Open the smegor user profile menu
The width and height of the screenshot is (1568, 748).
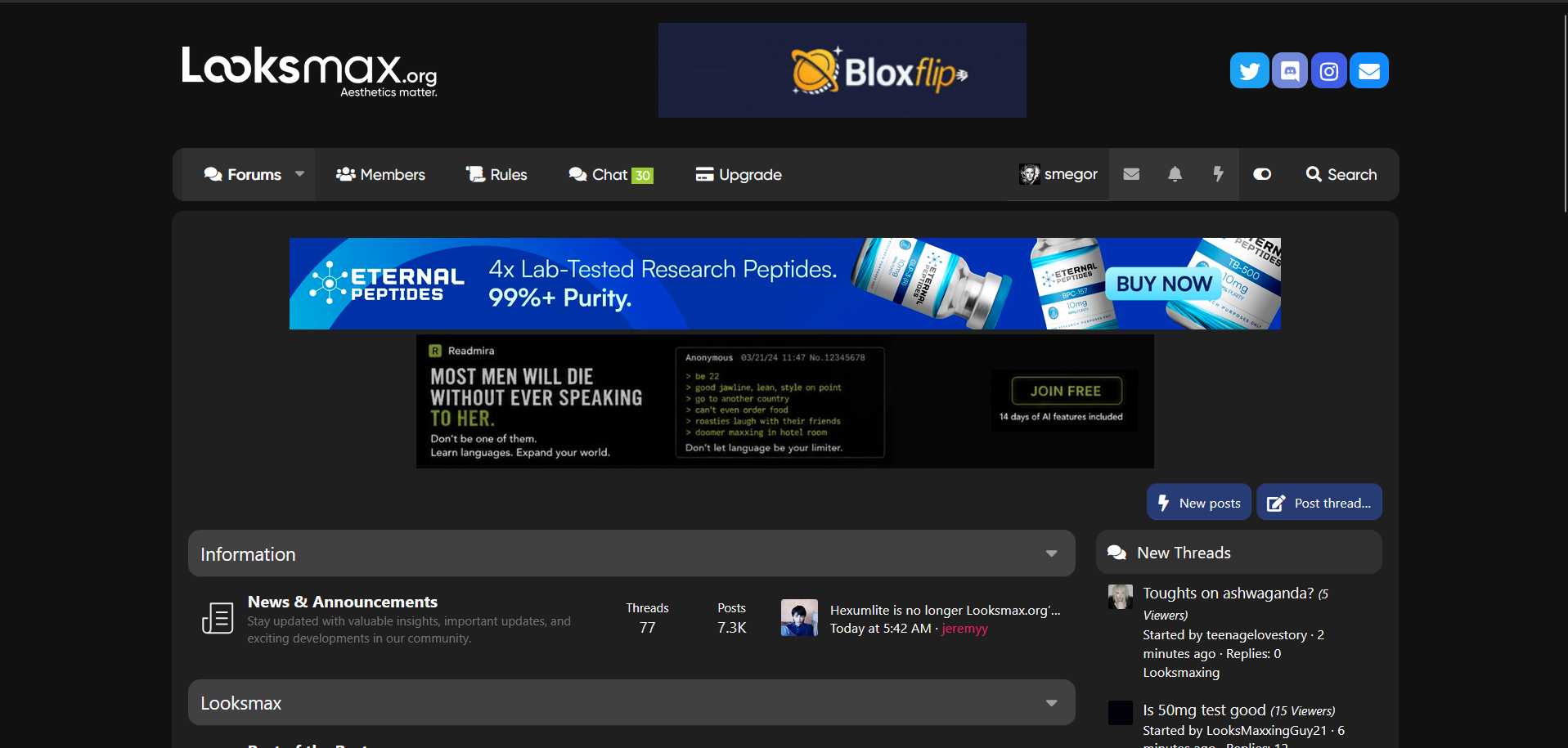click(x=1058, y=174)
